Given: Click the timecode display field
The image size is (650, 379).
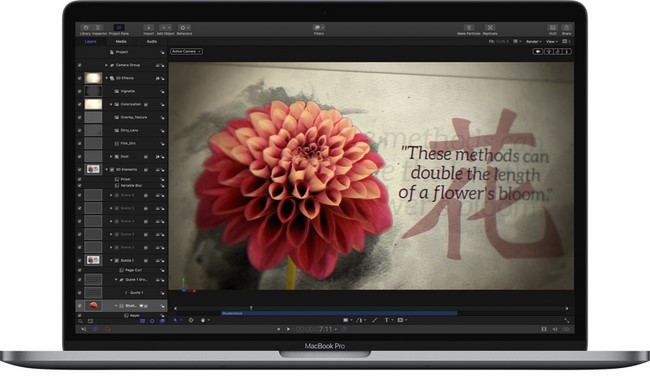Looking at the screenshot, I should (315, 329).
